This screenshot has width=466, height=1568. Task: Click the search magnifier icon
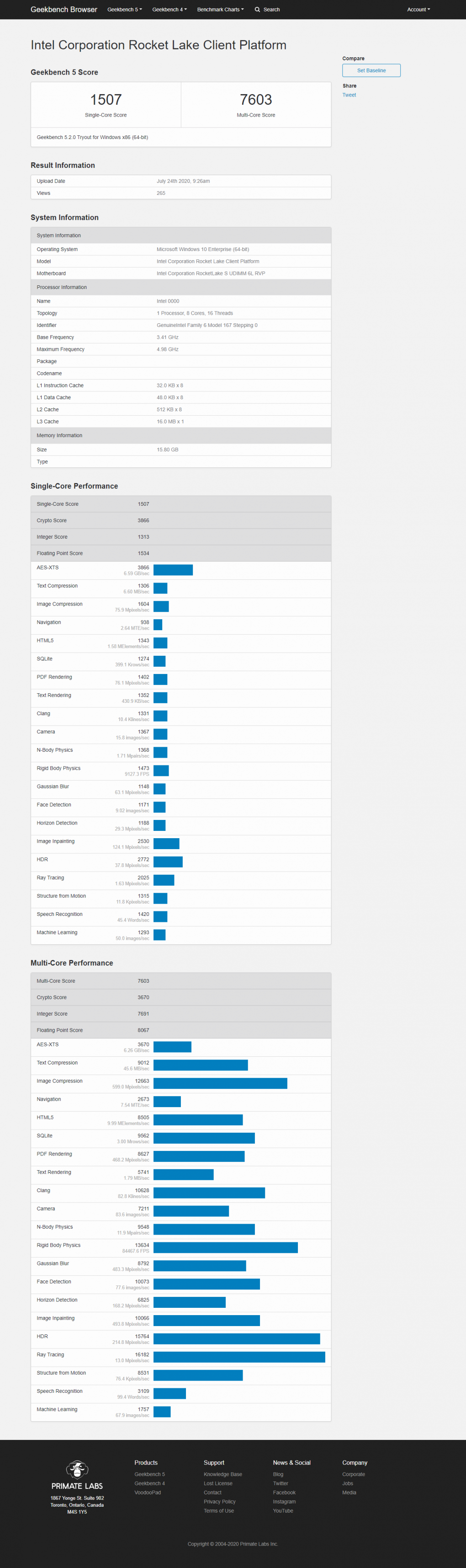coord(257,10)
